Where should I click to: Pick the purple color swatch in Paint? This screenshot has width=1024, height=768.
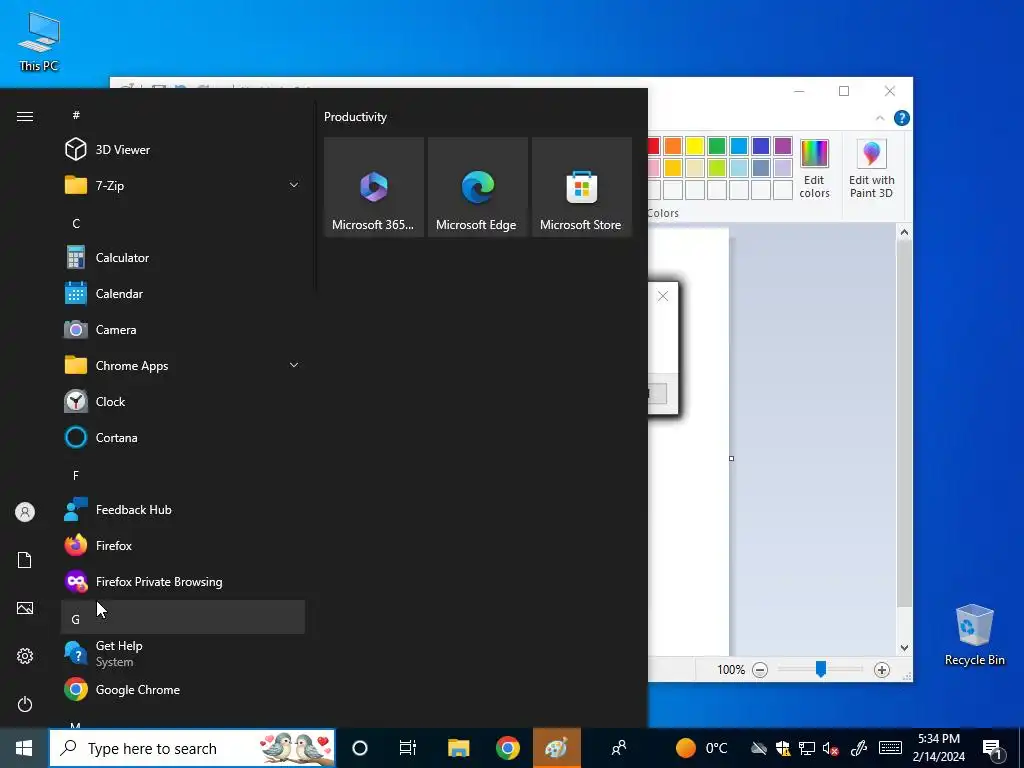pyautogui.click(x=783, y=146)
